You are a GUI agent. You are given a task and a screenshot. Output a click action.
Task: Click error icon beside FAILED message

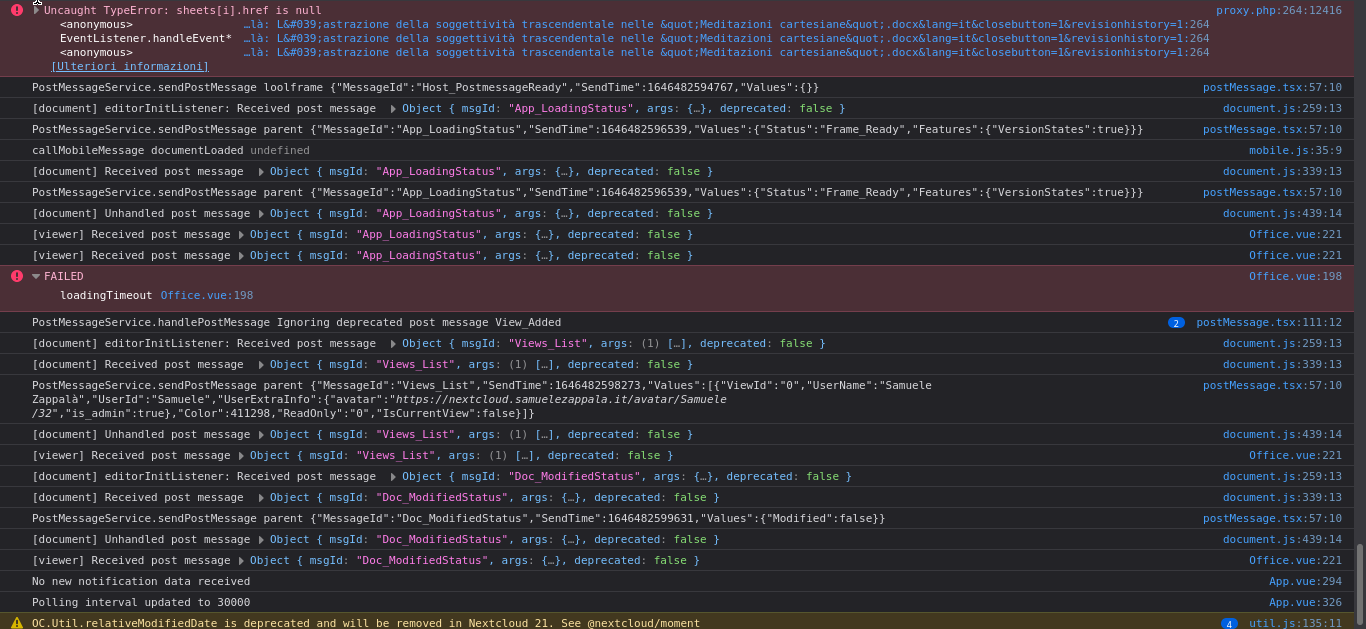coord(16,276)
